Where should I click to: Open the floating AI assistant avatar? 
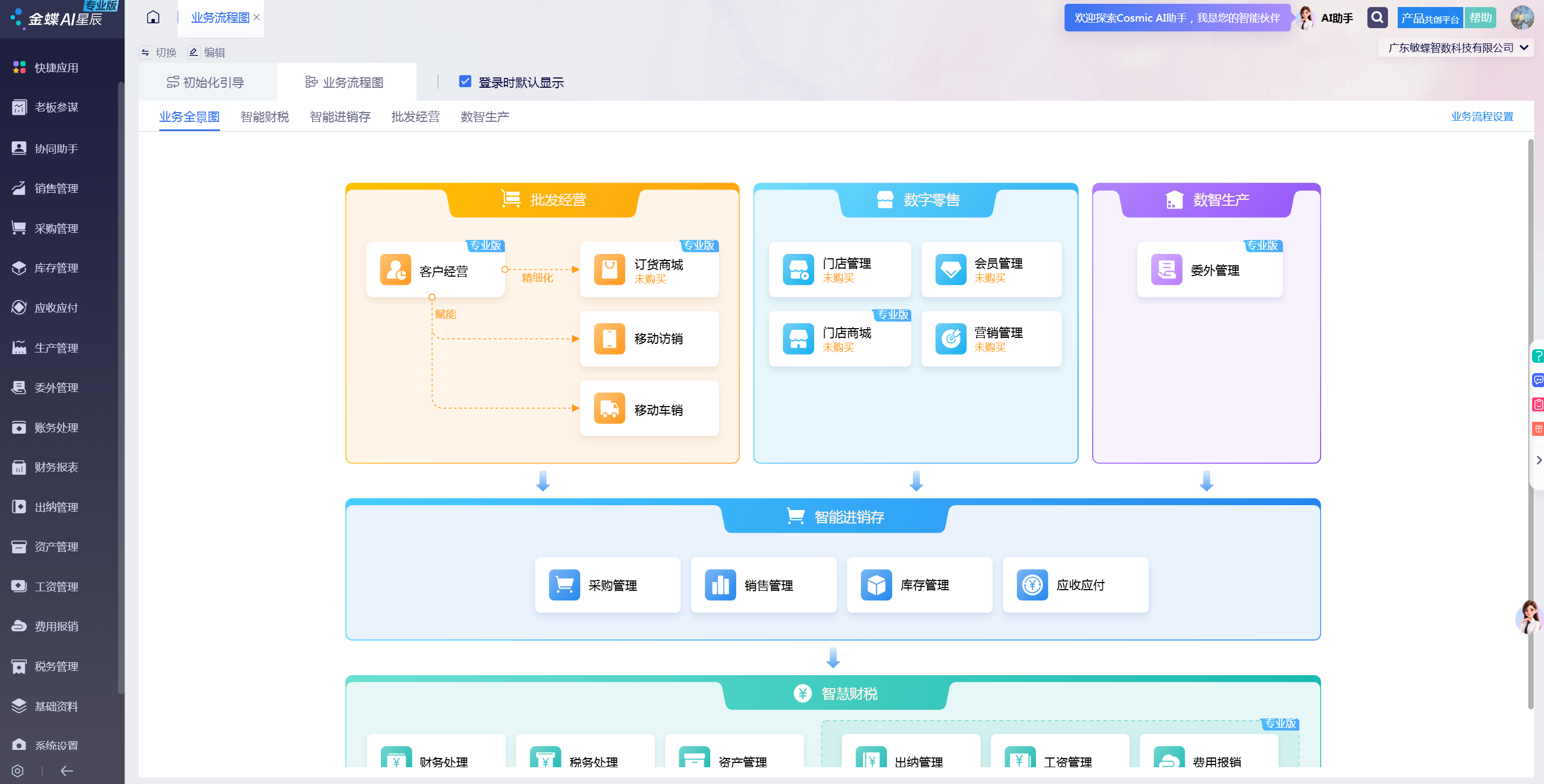click(1529, 617)
